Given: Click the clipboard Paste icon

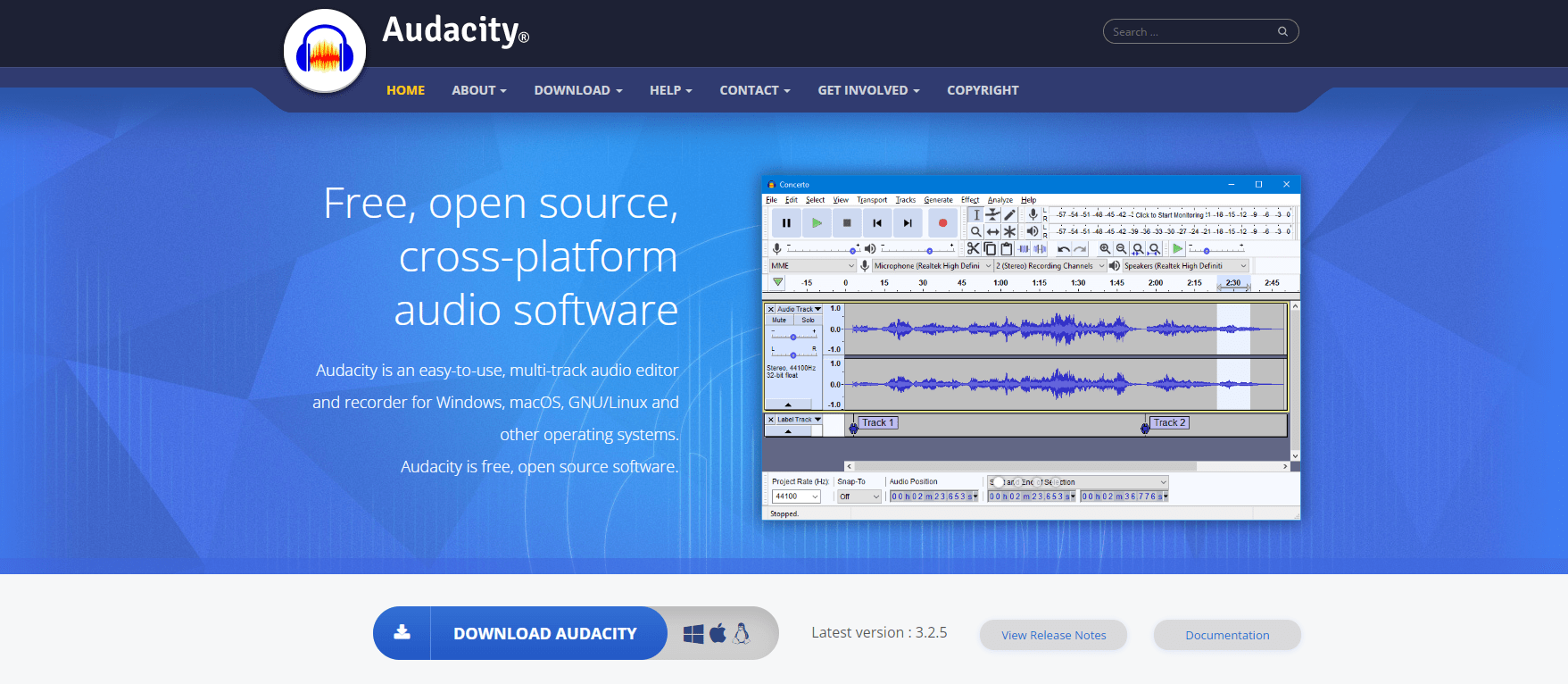Looking at the screenshot, I should [1007, 249].
